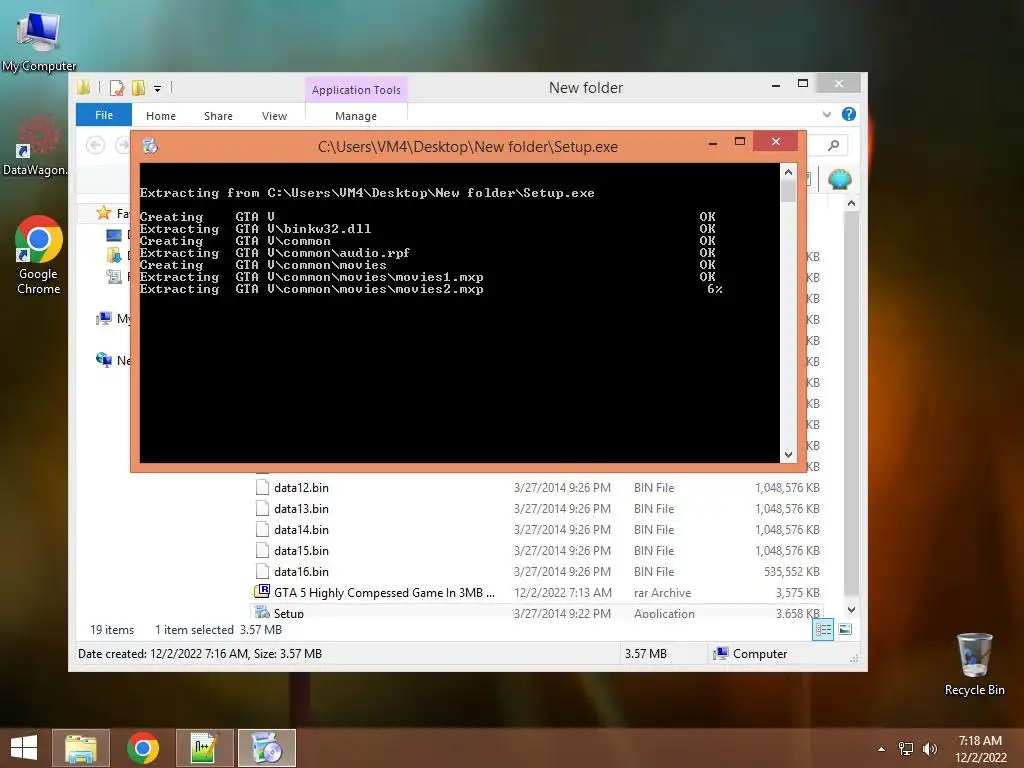Show hidden tray icons arrow
Screen dimensions: 1024x768
click(x=882, y=749)
